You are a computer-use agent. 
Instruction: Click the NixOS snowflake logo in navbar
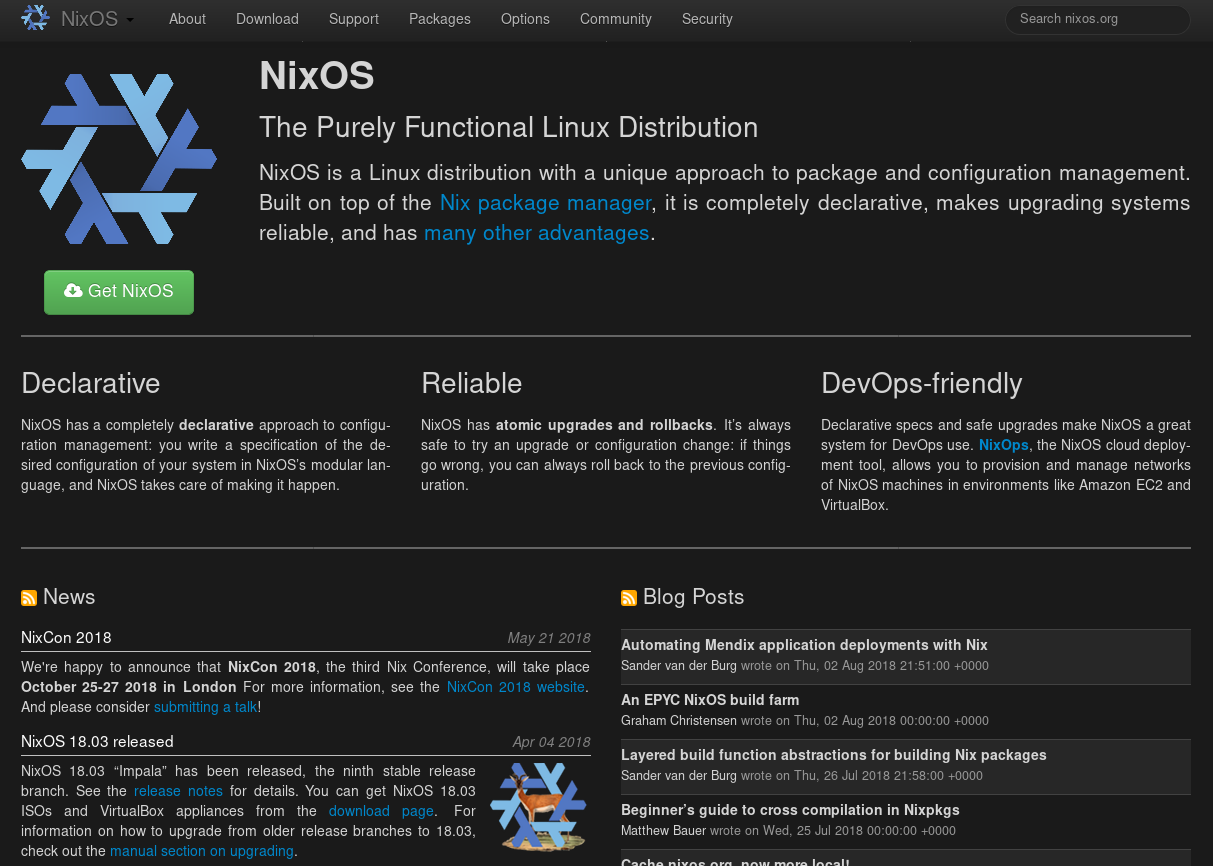coord(35,18)
